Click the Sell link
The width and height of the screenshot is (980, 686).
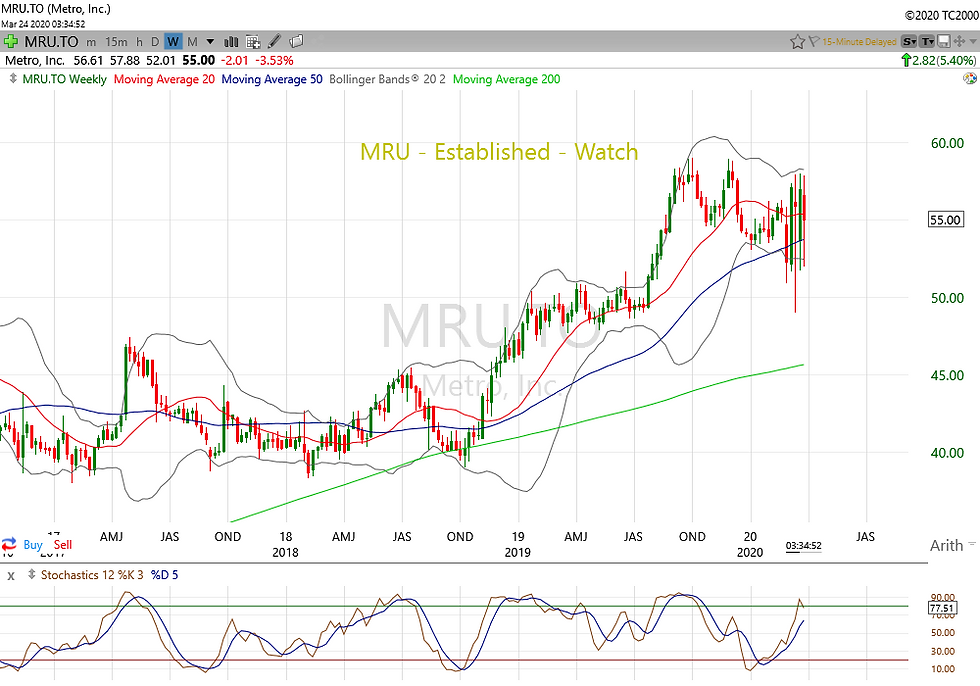click(x=62, y=545)
